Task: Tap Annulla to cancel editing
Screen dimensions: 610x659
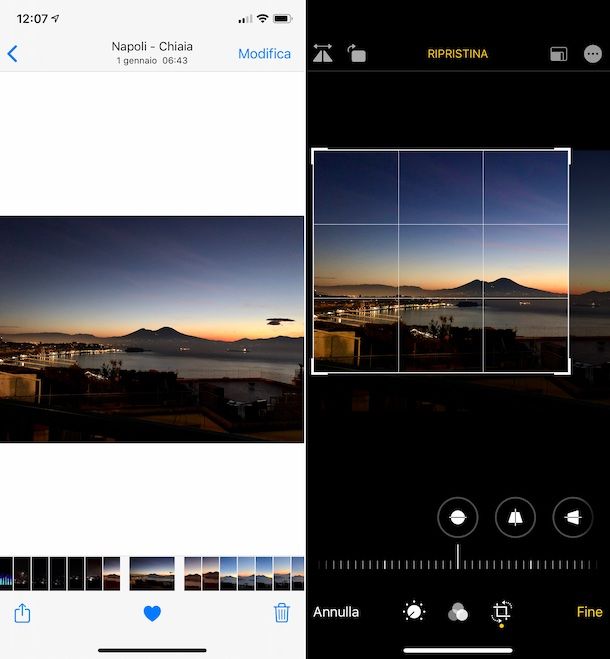Action: (336, 612)
